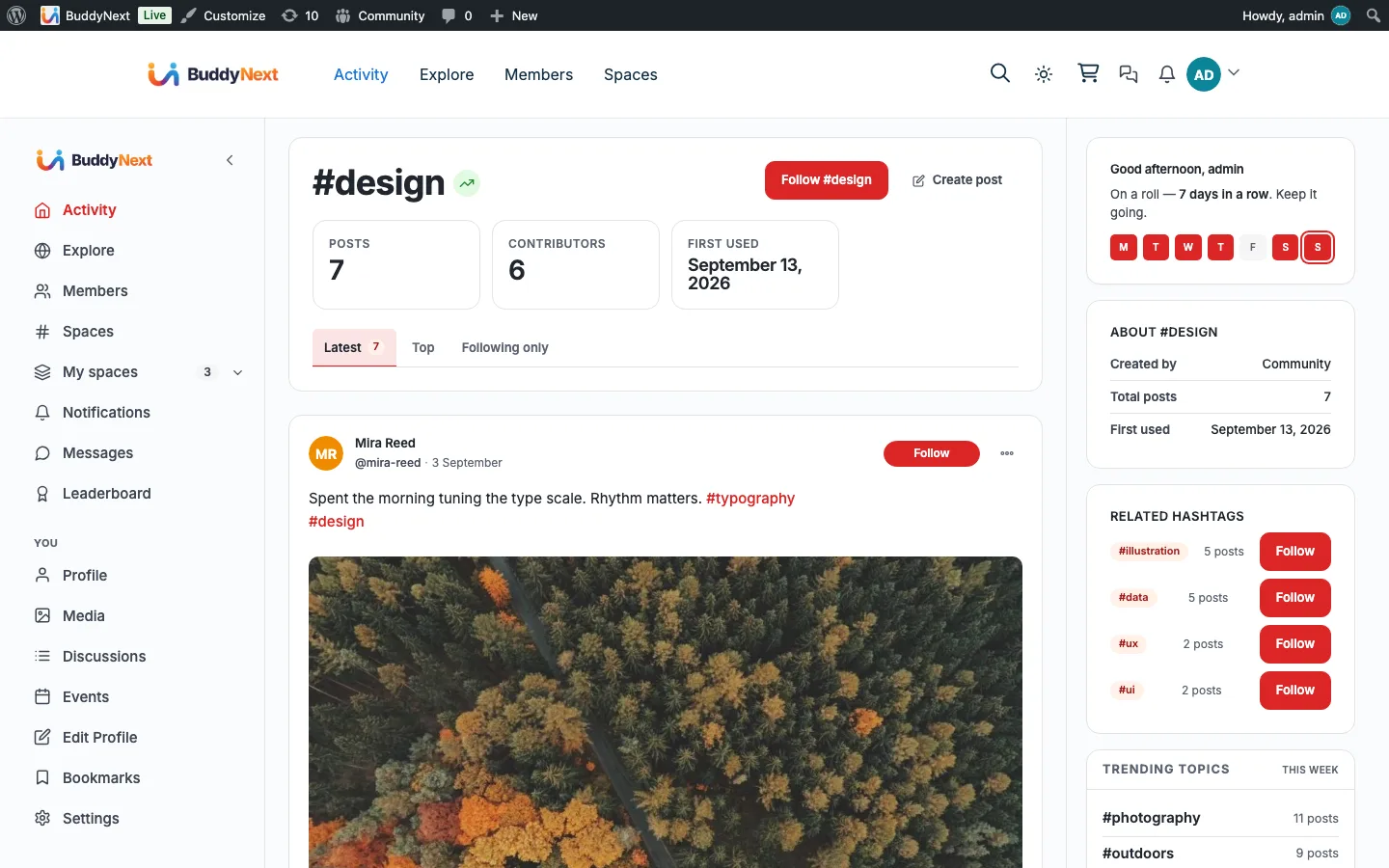Click the BuddyNext logo in site header
Screen dimensions: 1389x868
click(x=213, y=74)
